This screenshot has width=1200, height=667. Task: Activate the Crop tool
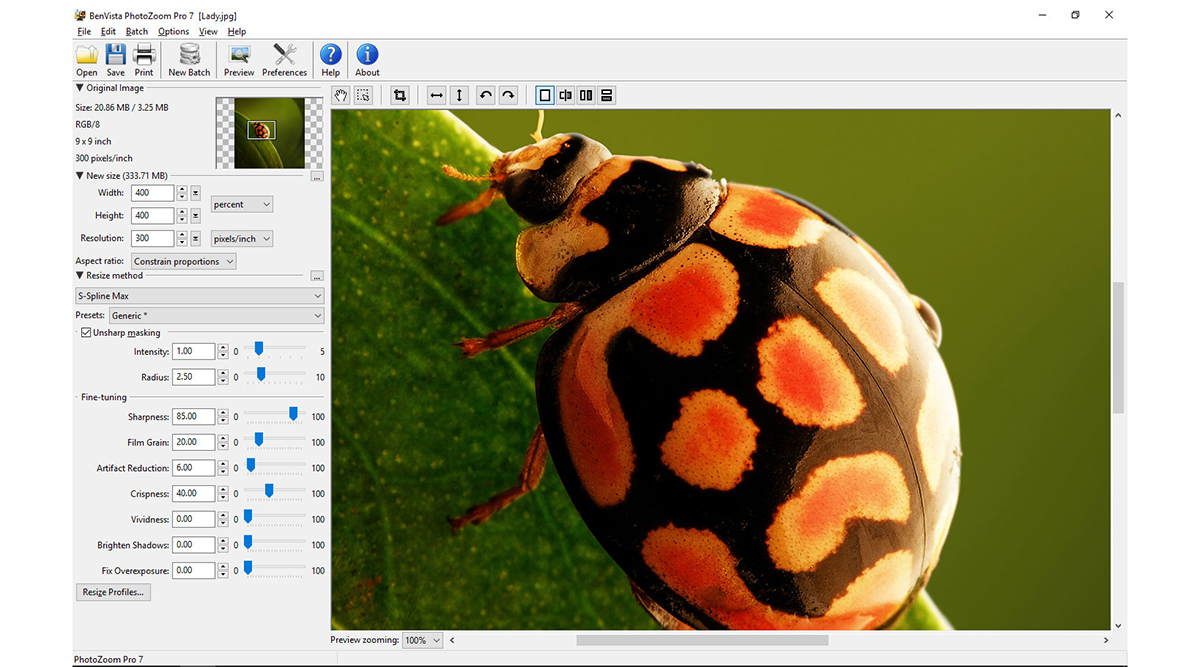399,95
